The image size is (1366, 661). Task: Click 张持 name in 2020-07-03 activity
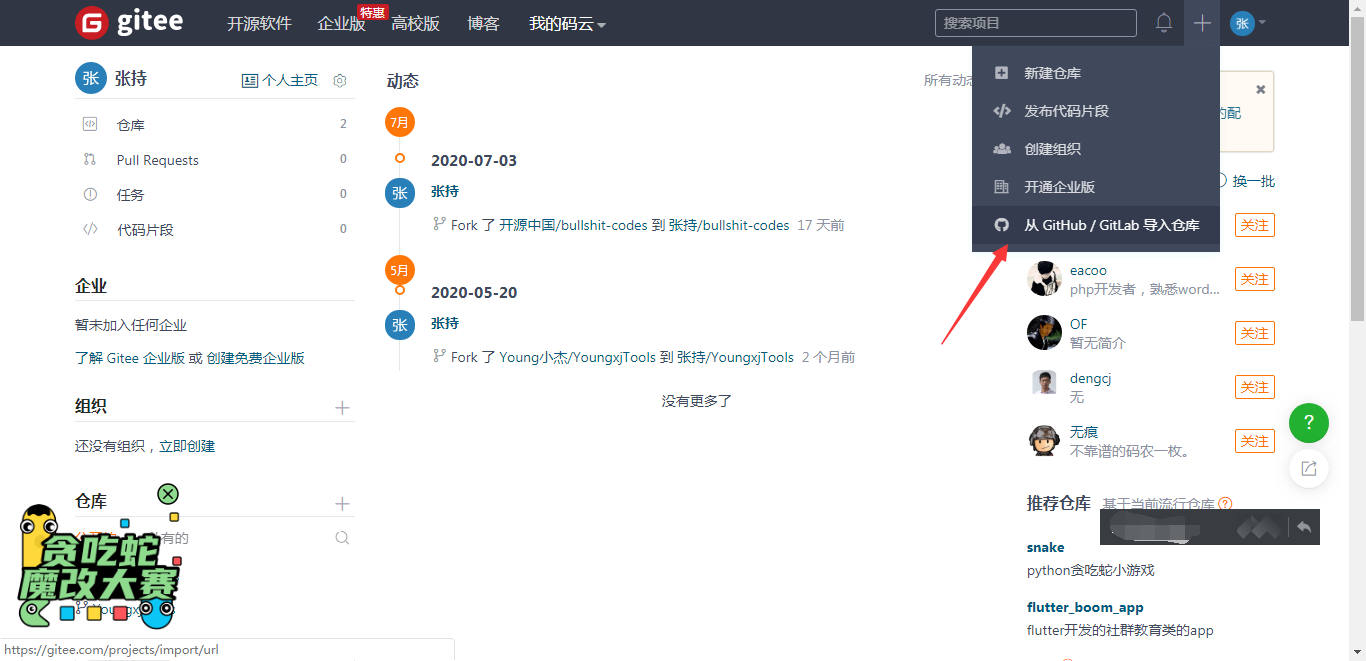point(445,191)
